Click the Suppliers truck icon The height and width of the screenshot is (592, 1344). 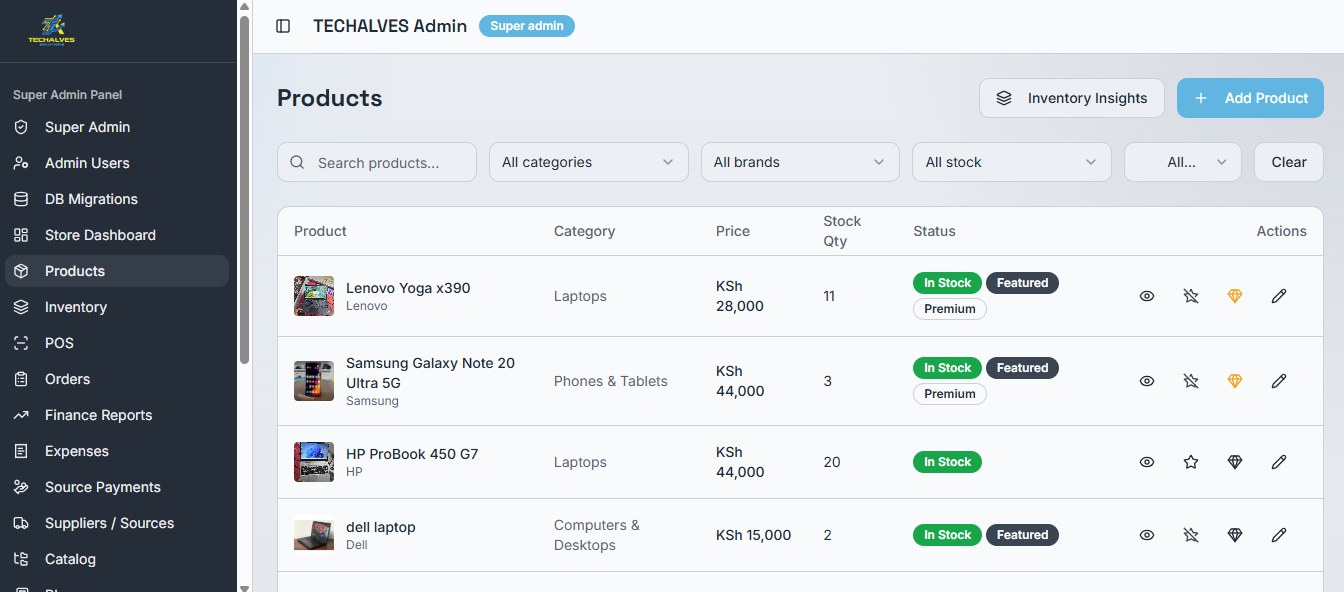(21, 523)
